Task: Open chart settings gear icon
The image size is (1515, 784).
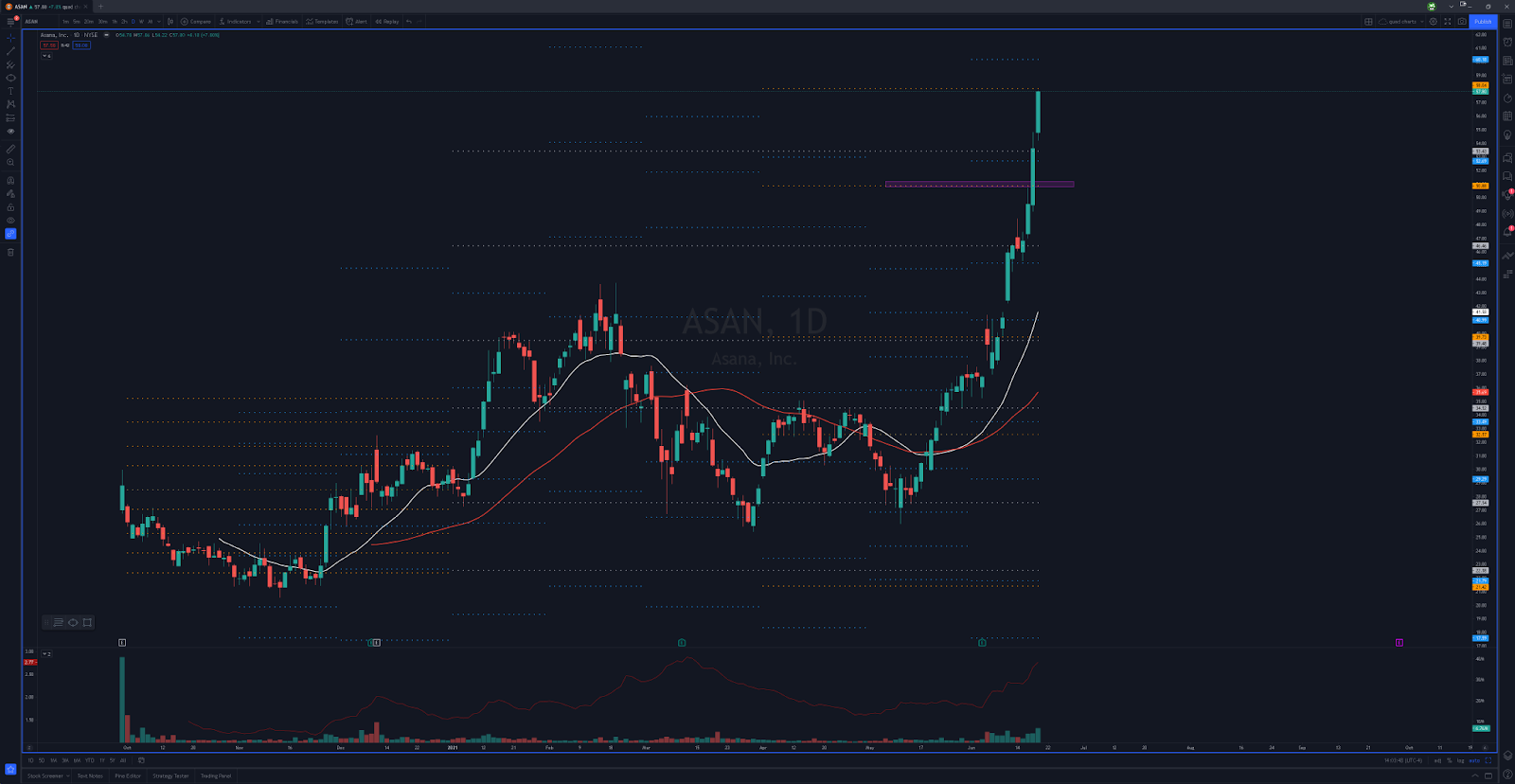Action: (1433, 21)
